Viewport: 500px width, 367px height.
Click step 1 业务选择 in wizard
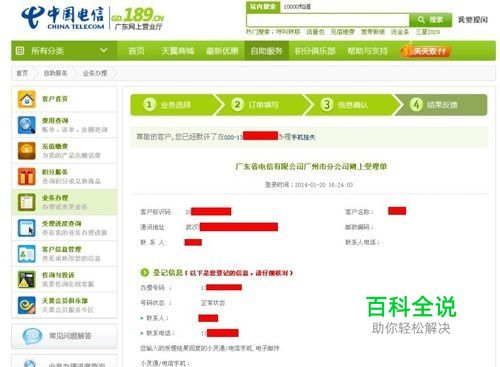click(x=172, y=105)
